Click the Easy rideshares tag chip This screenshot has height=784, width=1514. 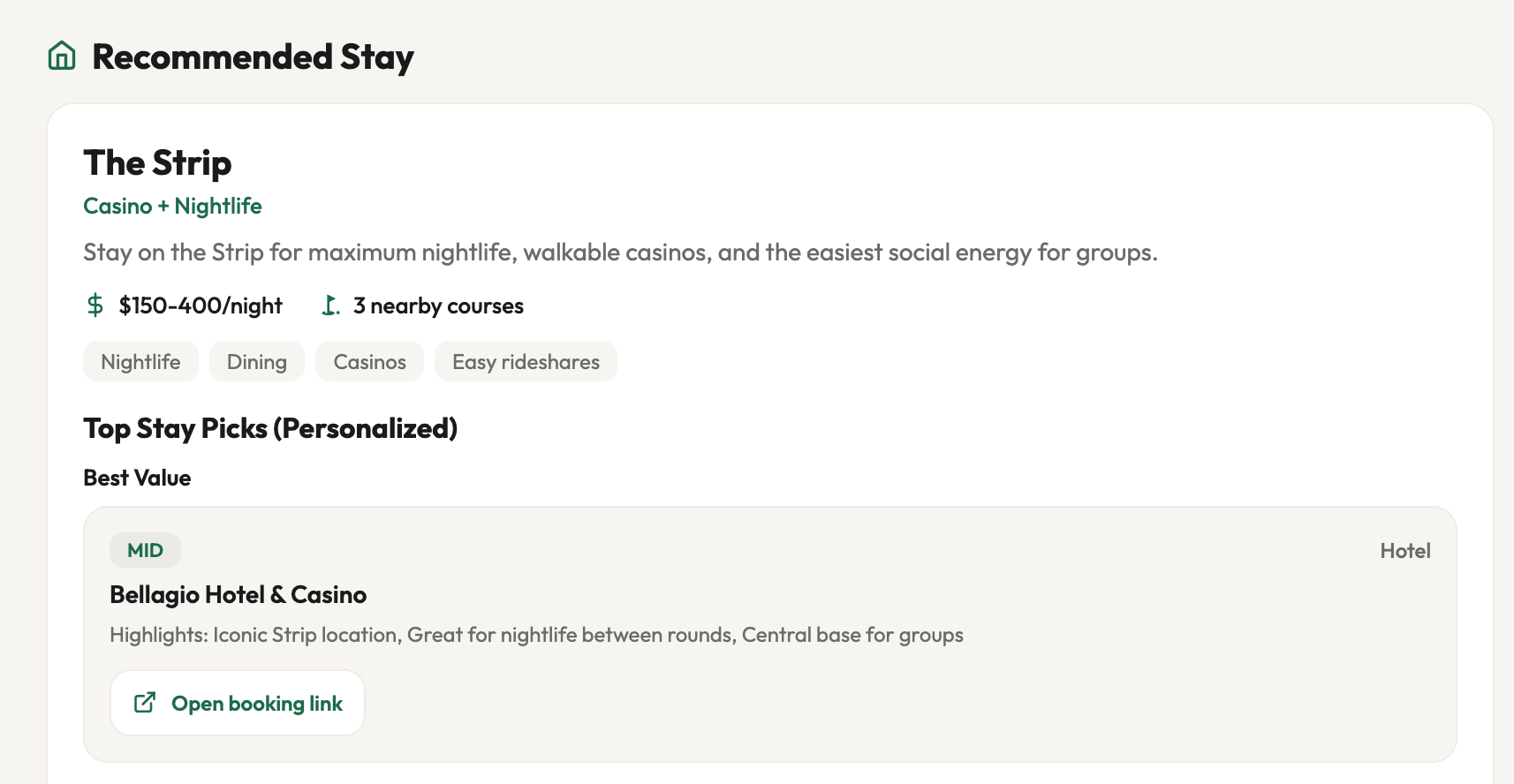(526, 362)
